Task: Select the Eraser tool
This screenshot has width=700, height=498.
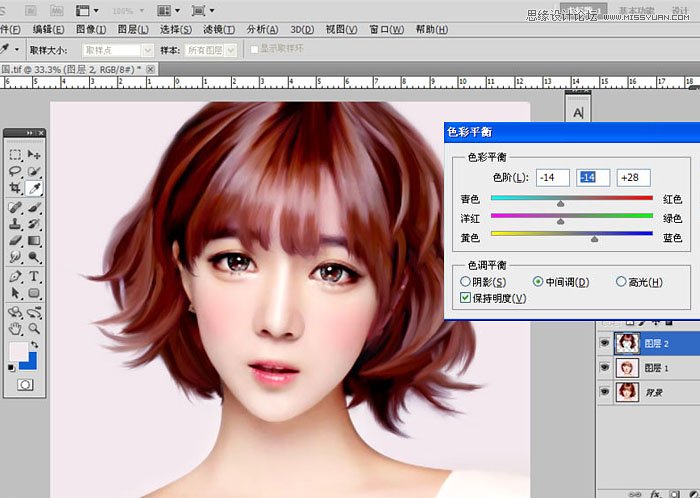Action: [x=15, y=240]
